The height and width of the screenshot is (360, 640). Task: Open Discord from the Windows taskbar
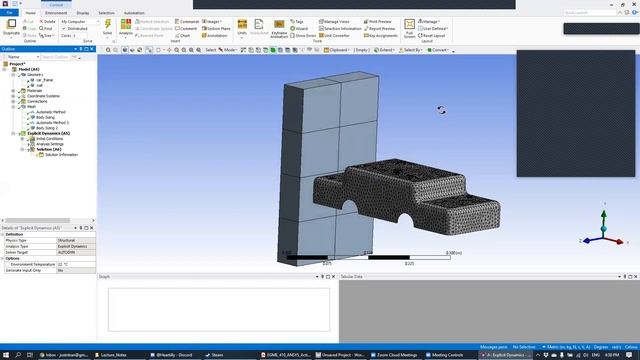tap(171, 355)
